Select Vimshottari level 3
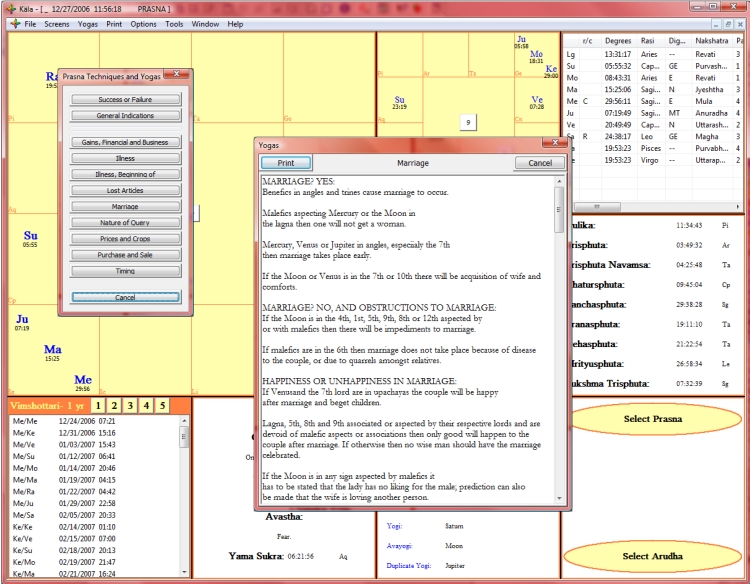Screen dimensions: 750x584 (x=130, y=406)
